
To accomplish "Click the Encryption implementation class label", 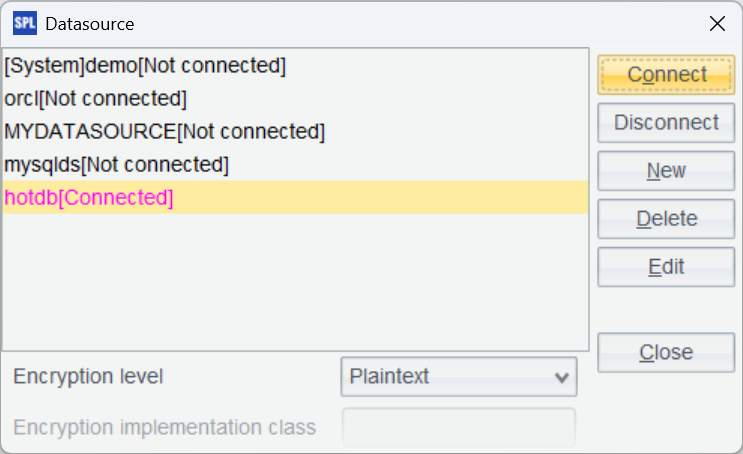I will (165, 428).
